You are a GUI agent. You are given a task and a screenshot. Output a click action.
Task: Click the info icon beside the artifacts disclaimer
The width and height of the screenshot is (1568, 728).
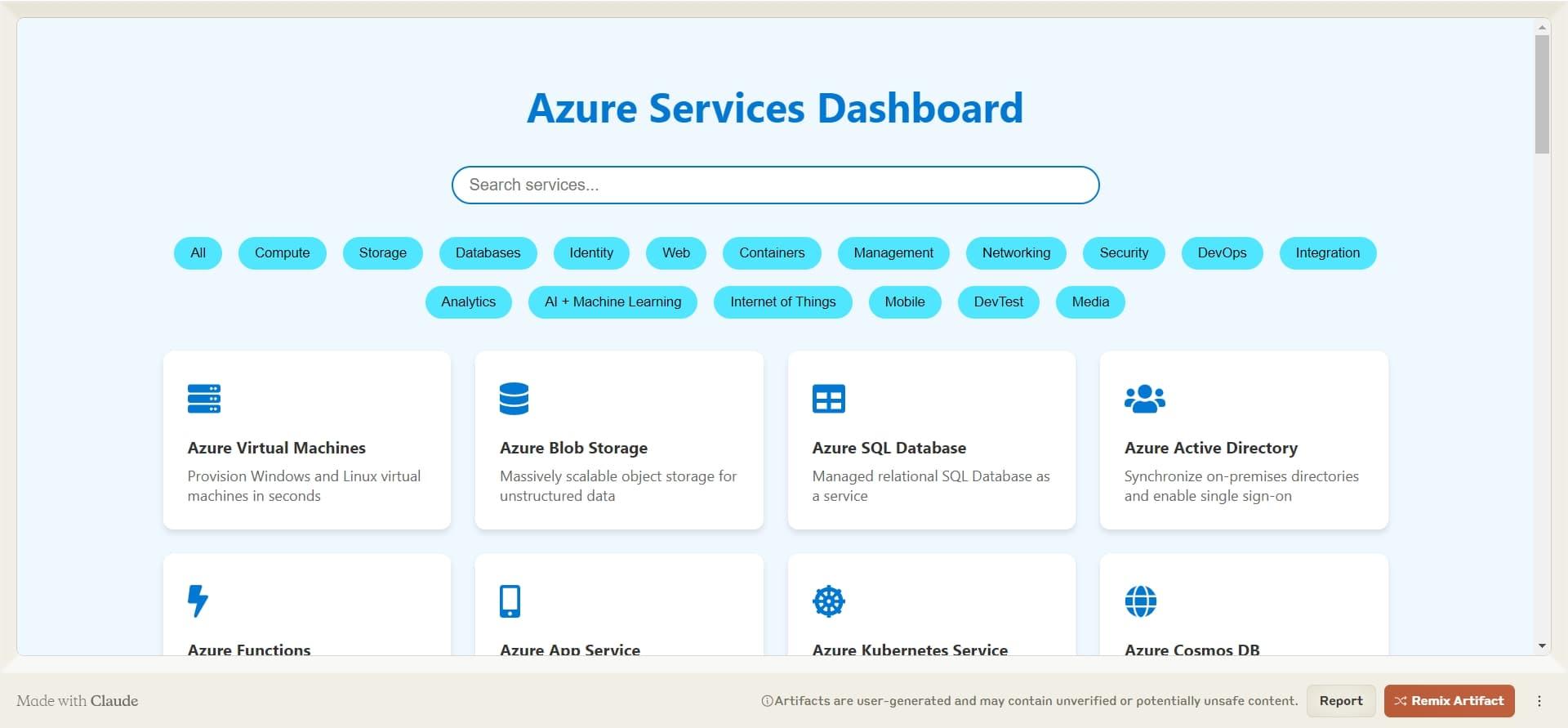(767, 701)
